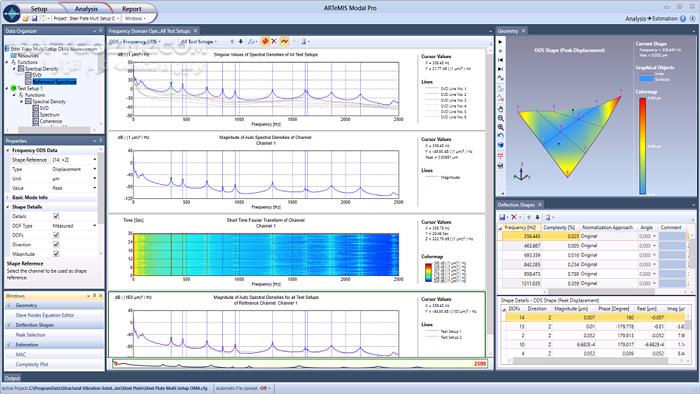Open the ODS Frequency ODS dropdown

click(x=134, y=41)
